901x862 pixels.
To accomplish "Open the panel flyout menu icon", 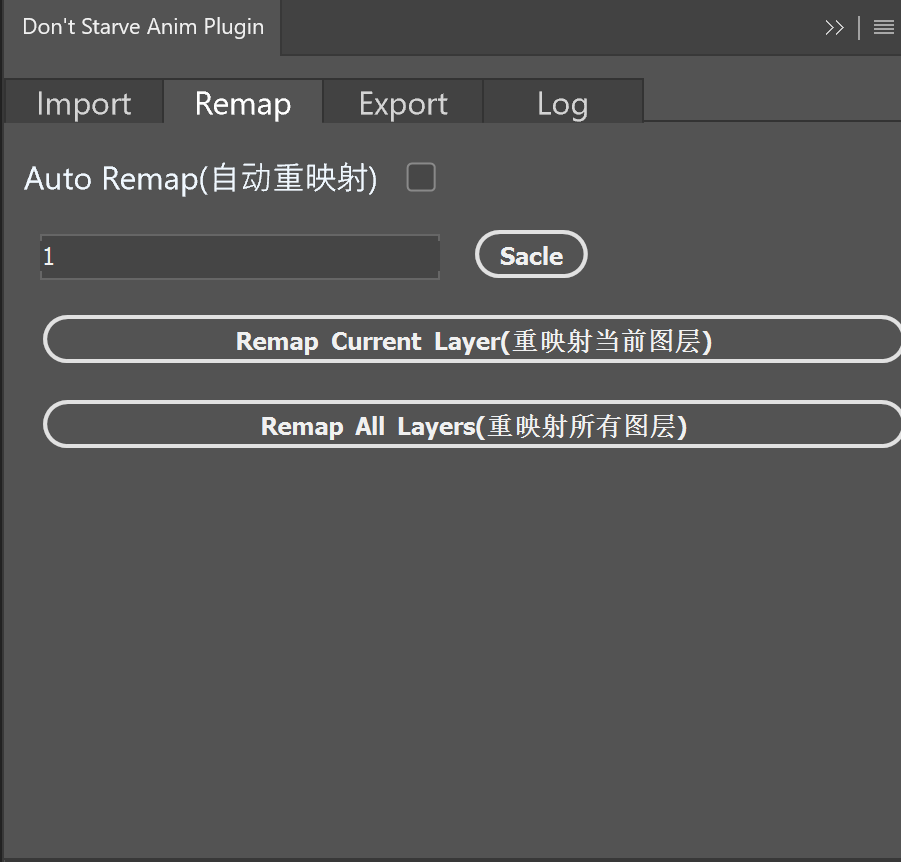I will [883, 28].
